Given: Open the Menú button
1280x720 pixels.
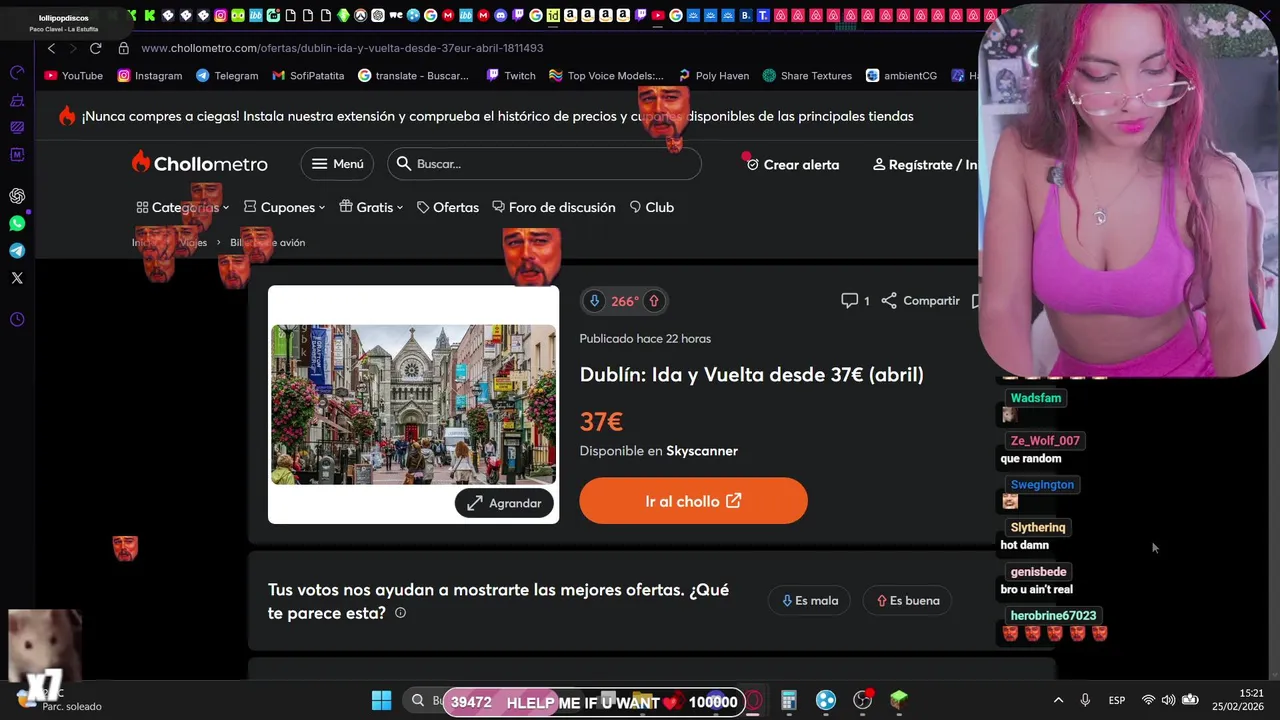Looking at the screenshot, I should 337,164.
